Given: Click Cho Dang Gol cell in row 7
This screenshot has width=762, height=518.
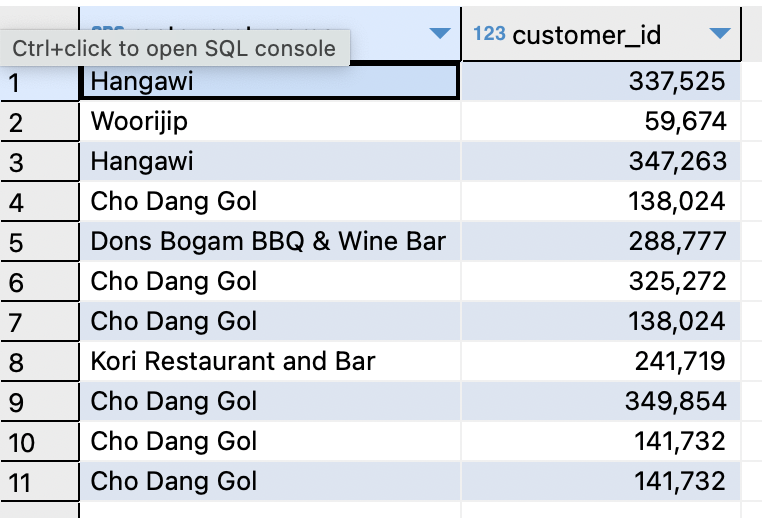Looking at the screenshot, I should (x=270, y=322).
